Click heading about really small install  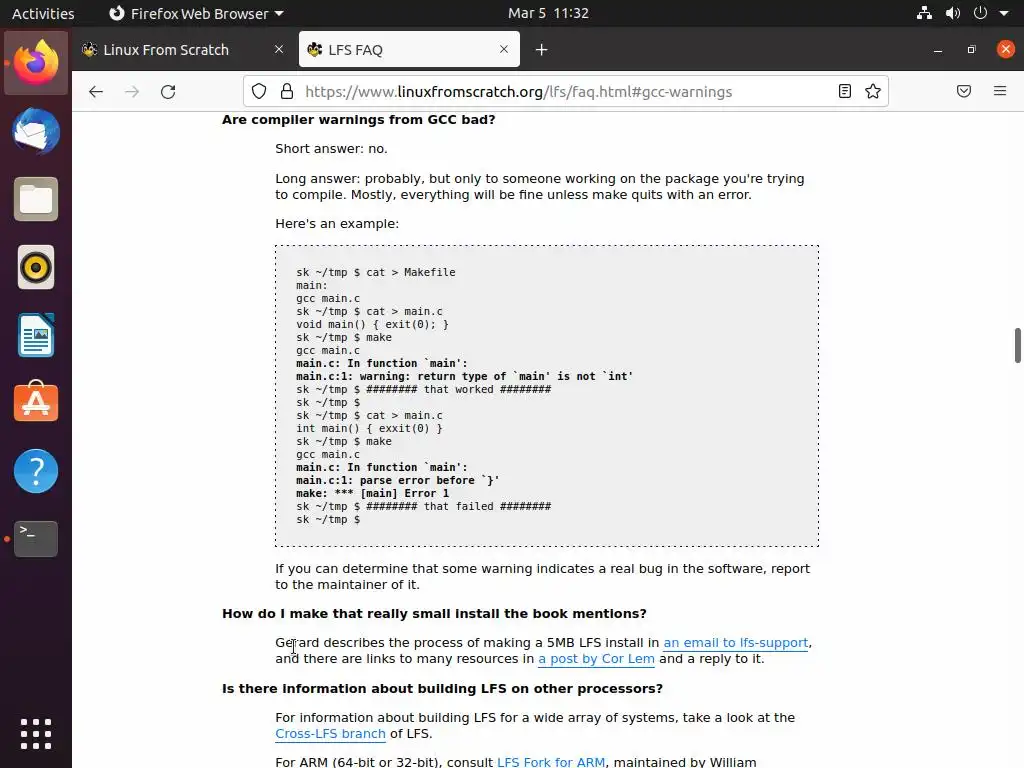pos(434,613)
